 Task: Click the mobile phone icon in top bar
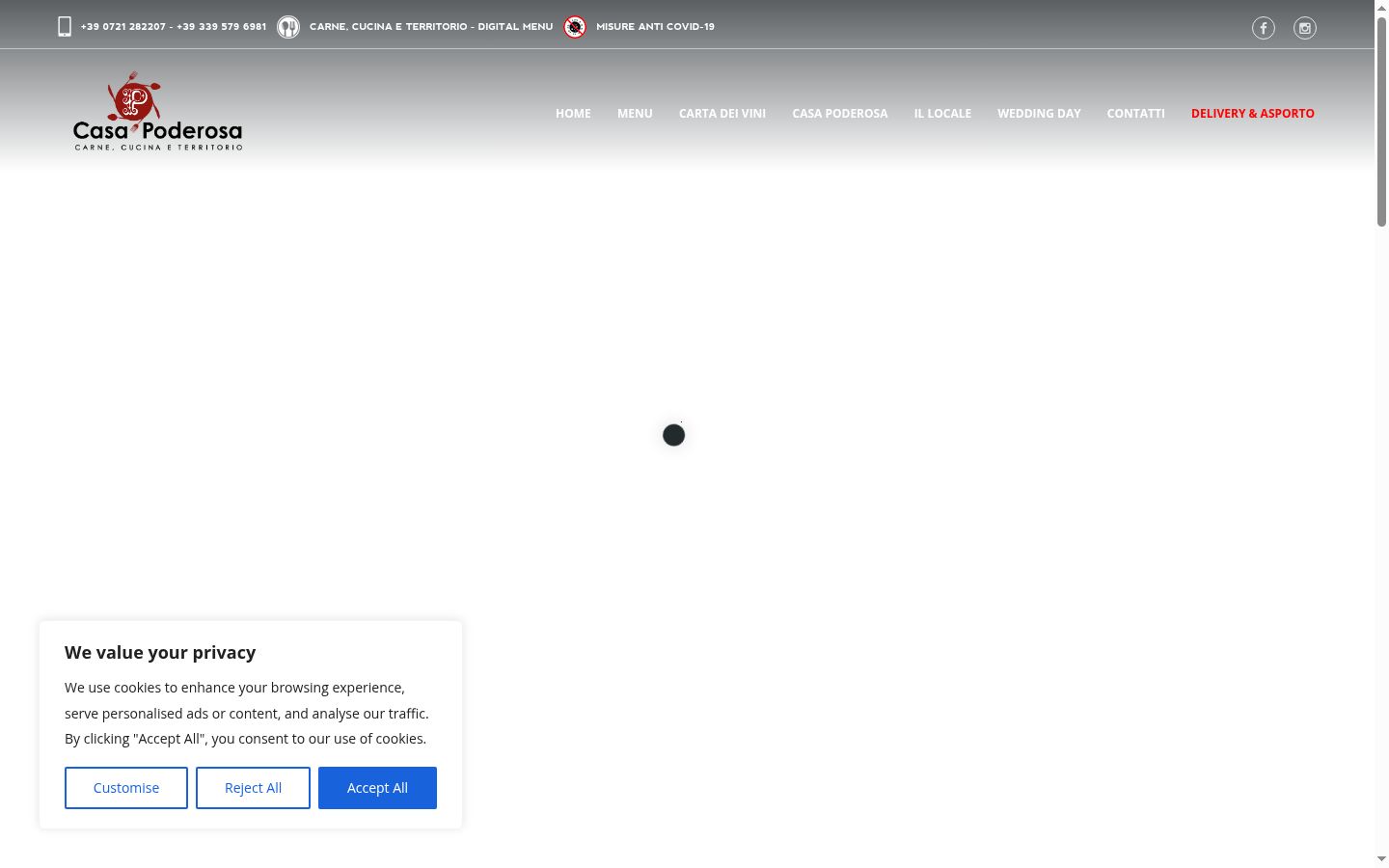(65, 27)
